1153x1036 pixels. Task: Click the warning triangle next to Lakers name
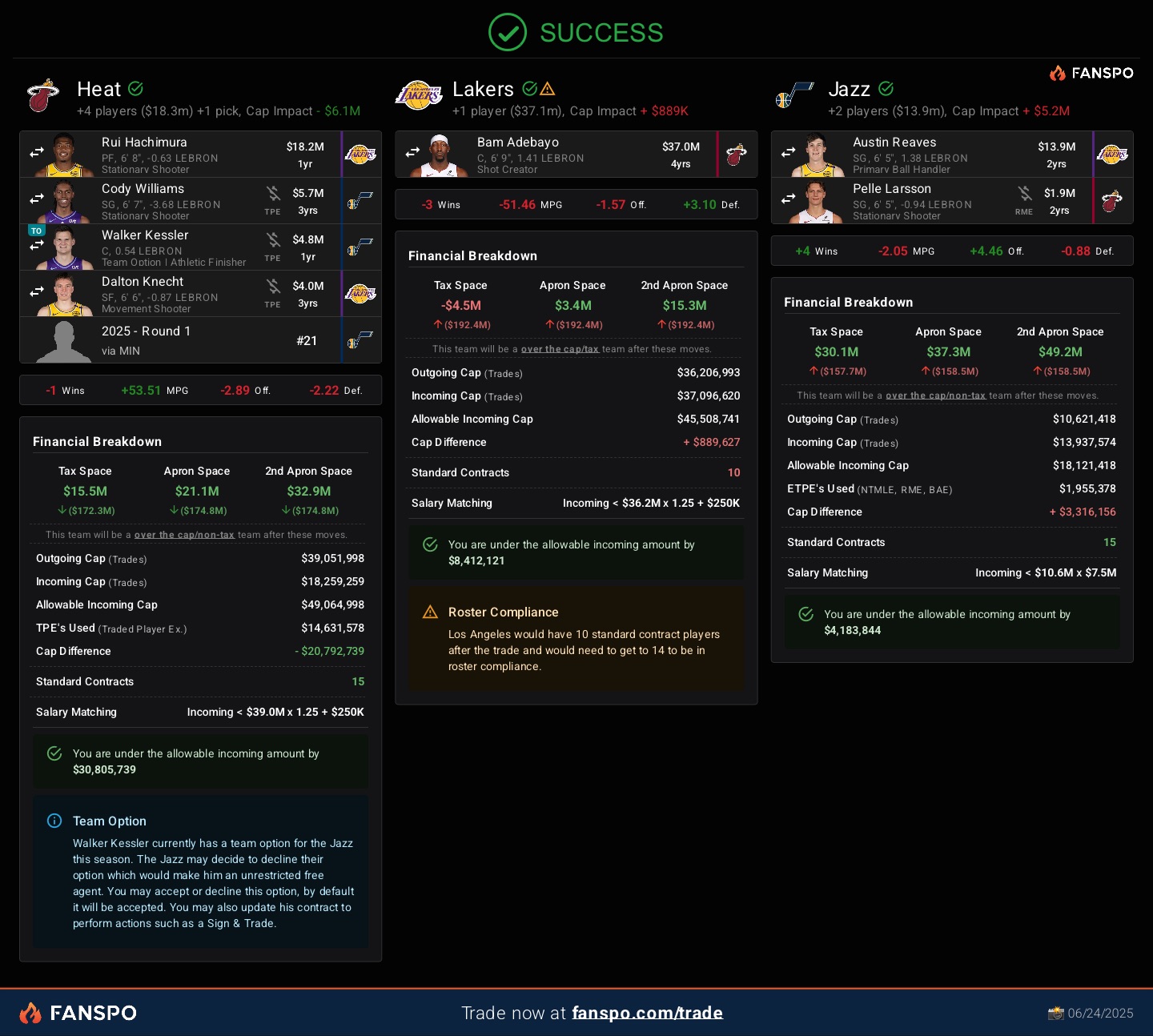pos(548,88)
